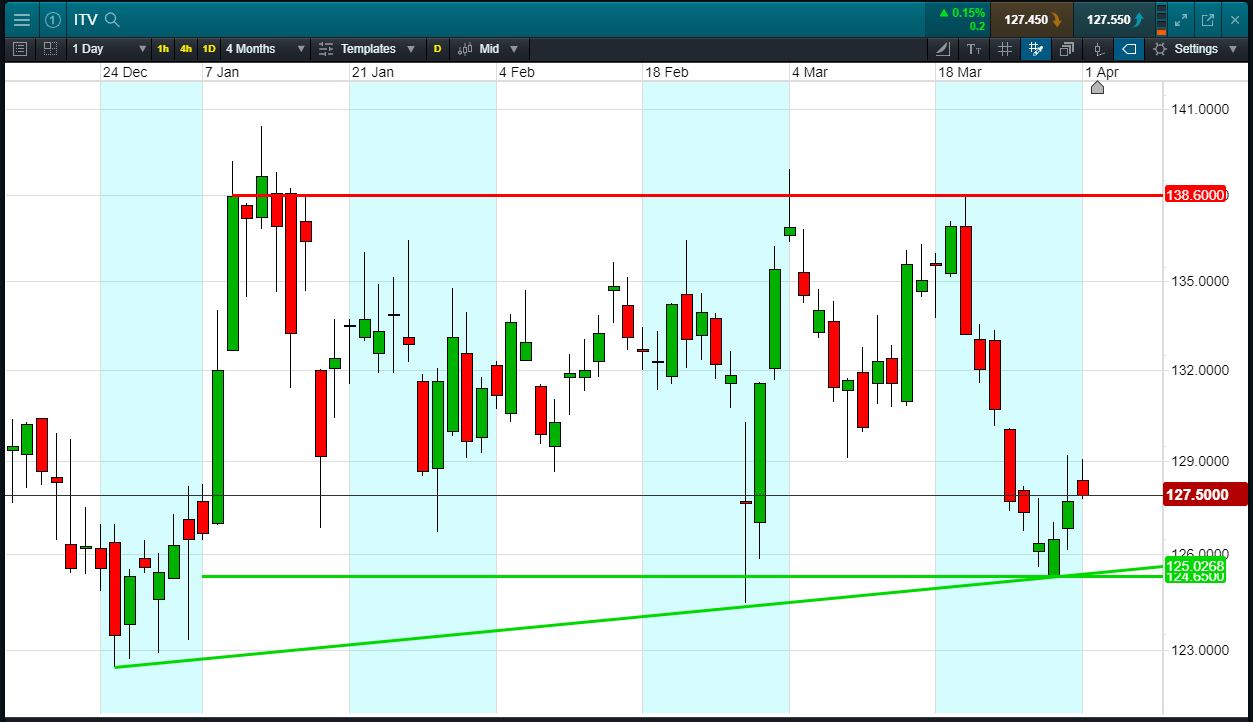Image resolution: width=1253 pixels, height=722 pixels.
Task: Open the Mid price type dropdown
Action: (x=488, y=48)
